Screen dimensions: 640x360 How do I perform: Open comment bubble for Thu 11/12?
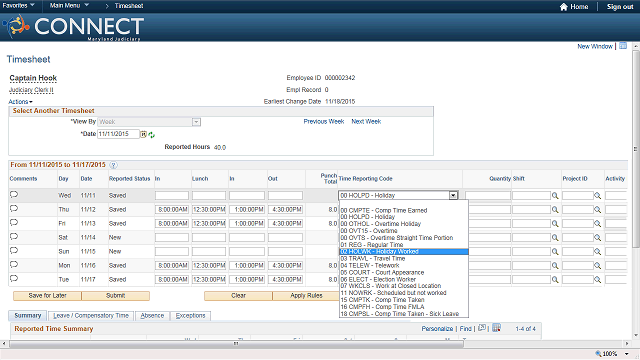click(14, 209)
